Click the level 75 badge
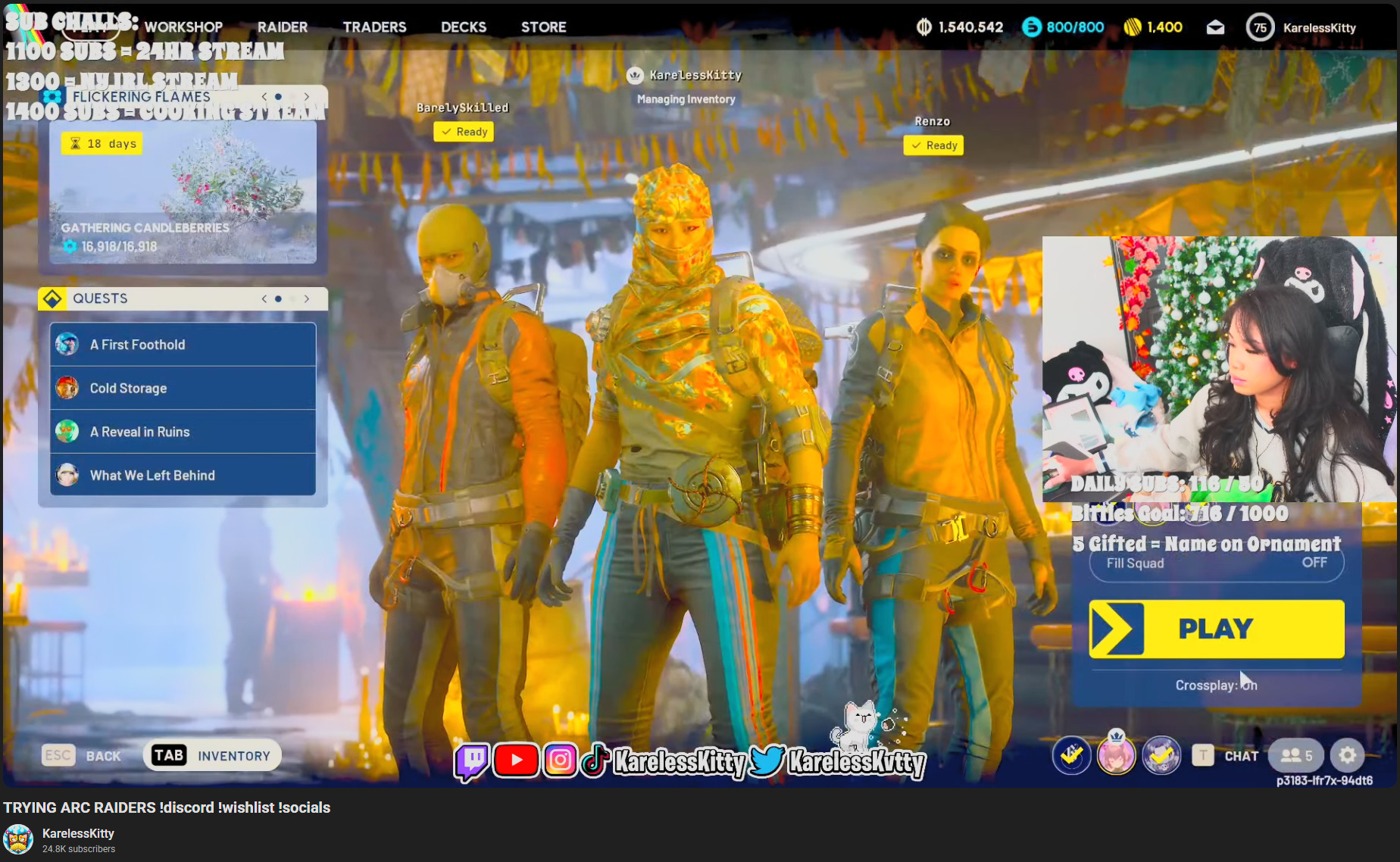 1260,27
